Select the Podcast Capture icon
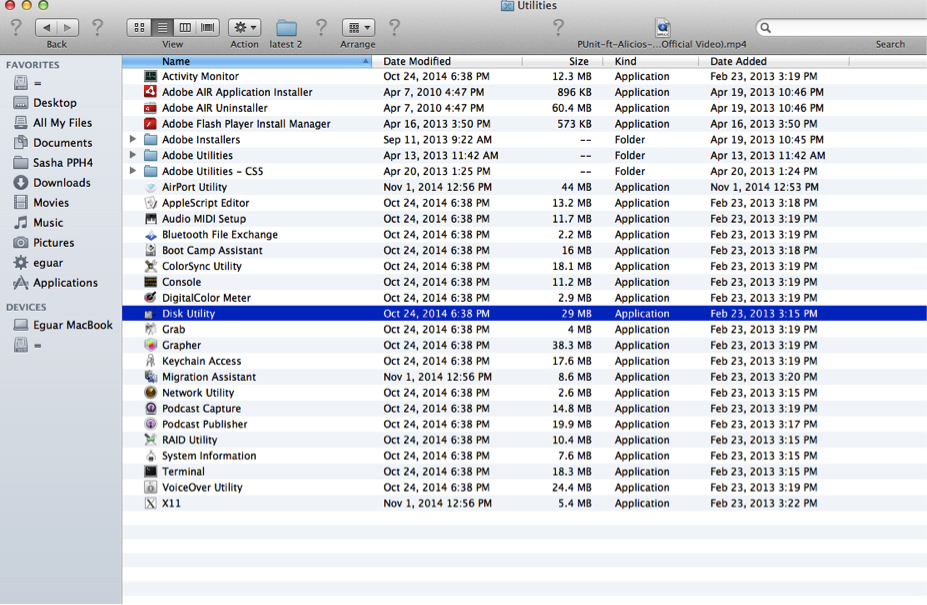This screenshot has width=927, height=605. point(151,408)
